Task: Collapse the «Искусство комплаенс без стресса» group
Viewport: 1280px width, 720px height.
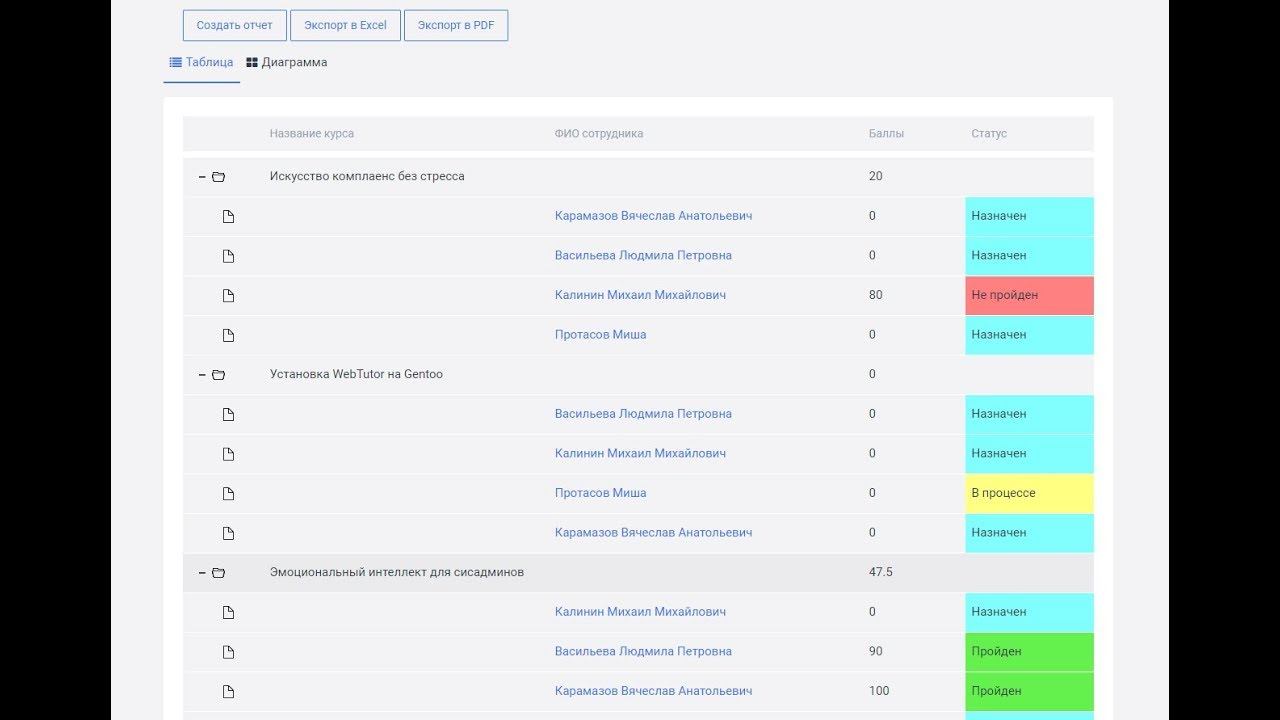Action: click(x=202, y=177)
